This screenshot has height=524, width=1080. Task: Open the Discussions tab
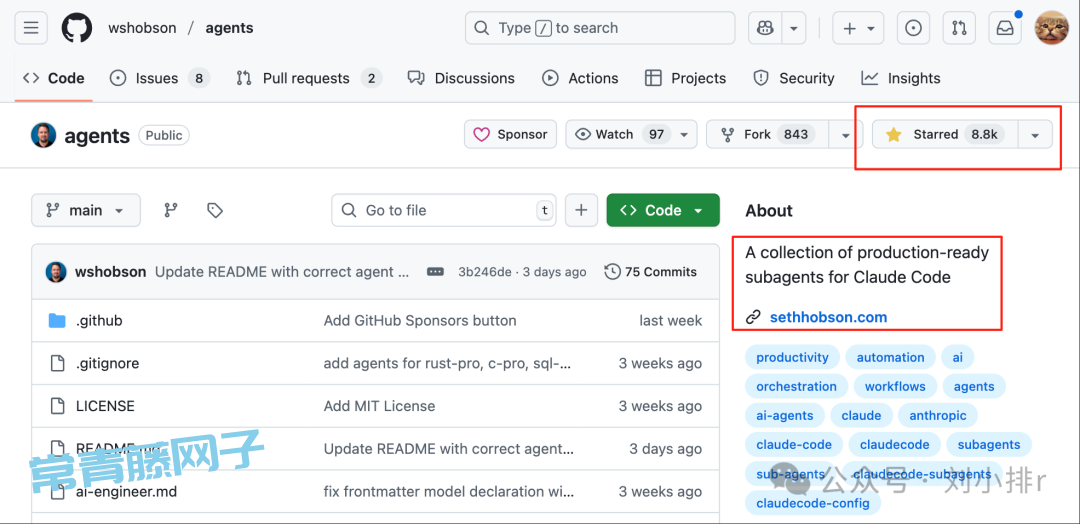tap(461, 78)
